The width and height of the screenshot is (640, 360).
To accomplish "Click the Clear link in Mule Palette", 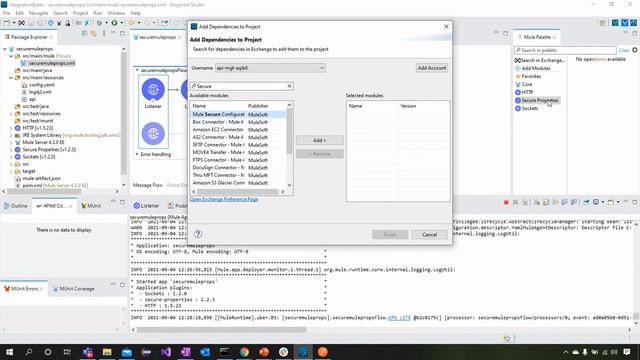I will pos(624,50).
